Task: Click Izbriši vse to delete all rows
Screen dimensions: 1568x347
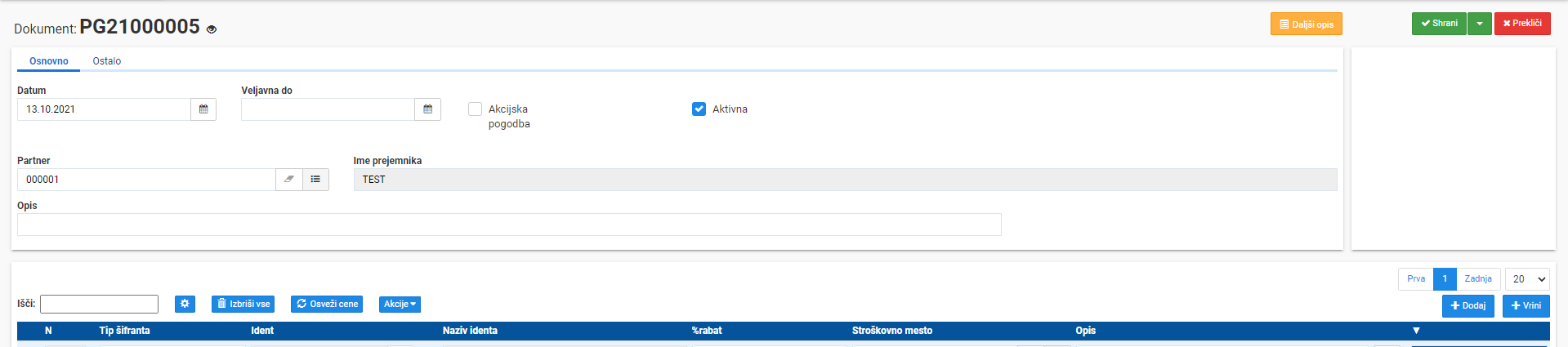Action: coord(243,304)
